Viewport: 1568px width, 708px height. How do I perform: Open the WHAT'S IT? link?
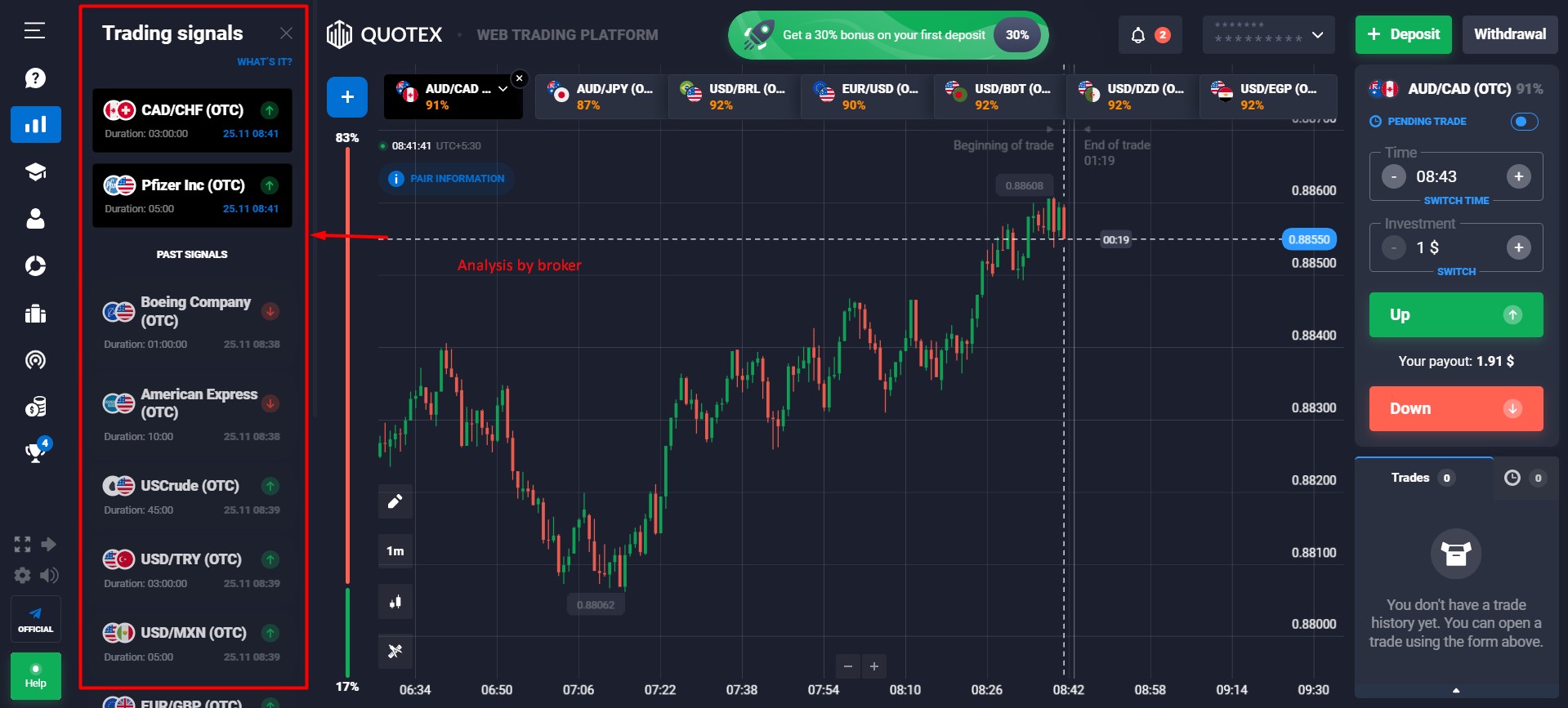[264, 62]
